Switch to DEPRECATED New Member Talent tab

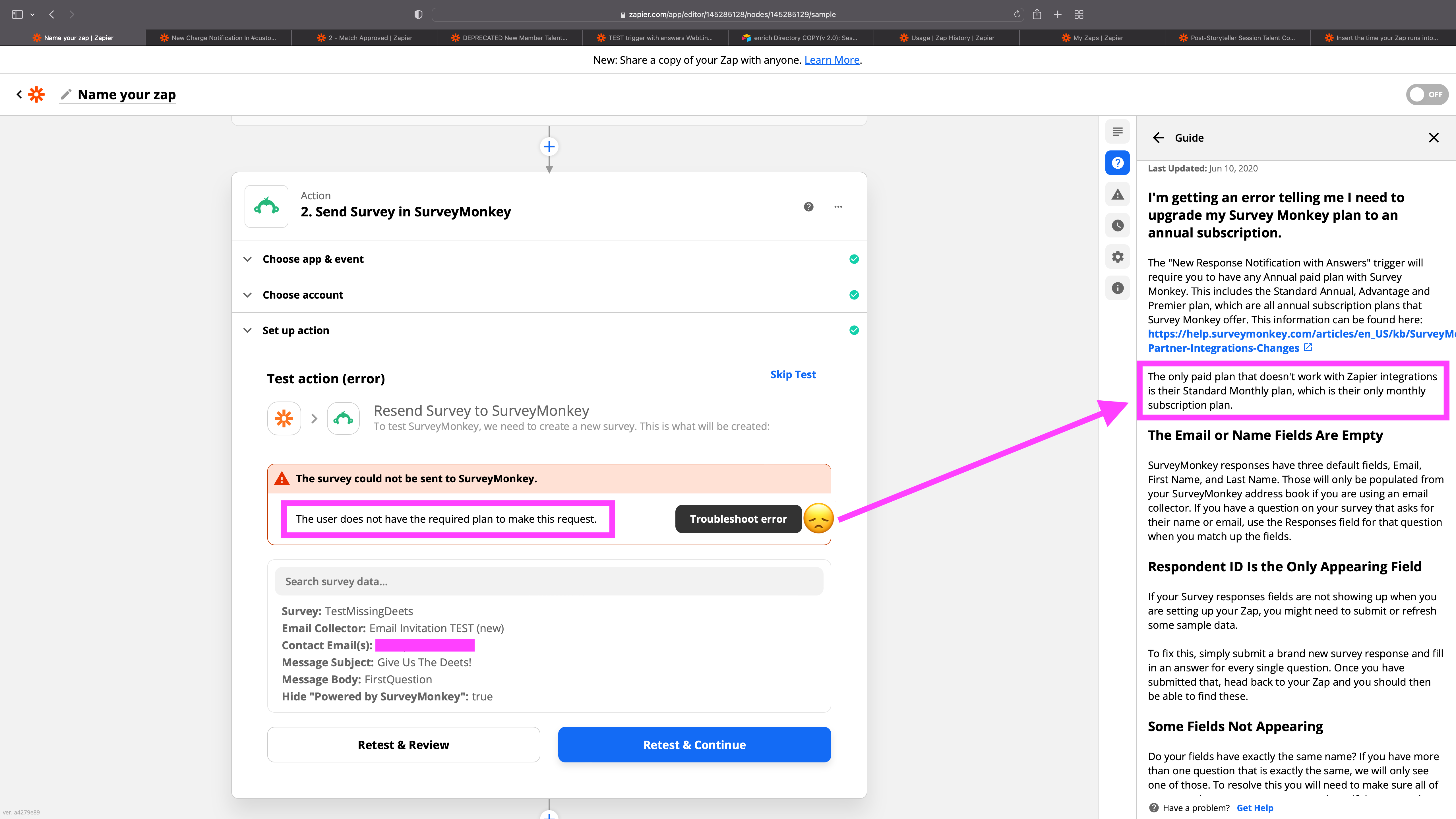[x=510, y=38]
